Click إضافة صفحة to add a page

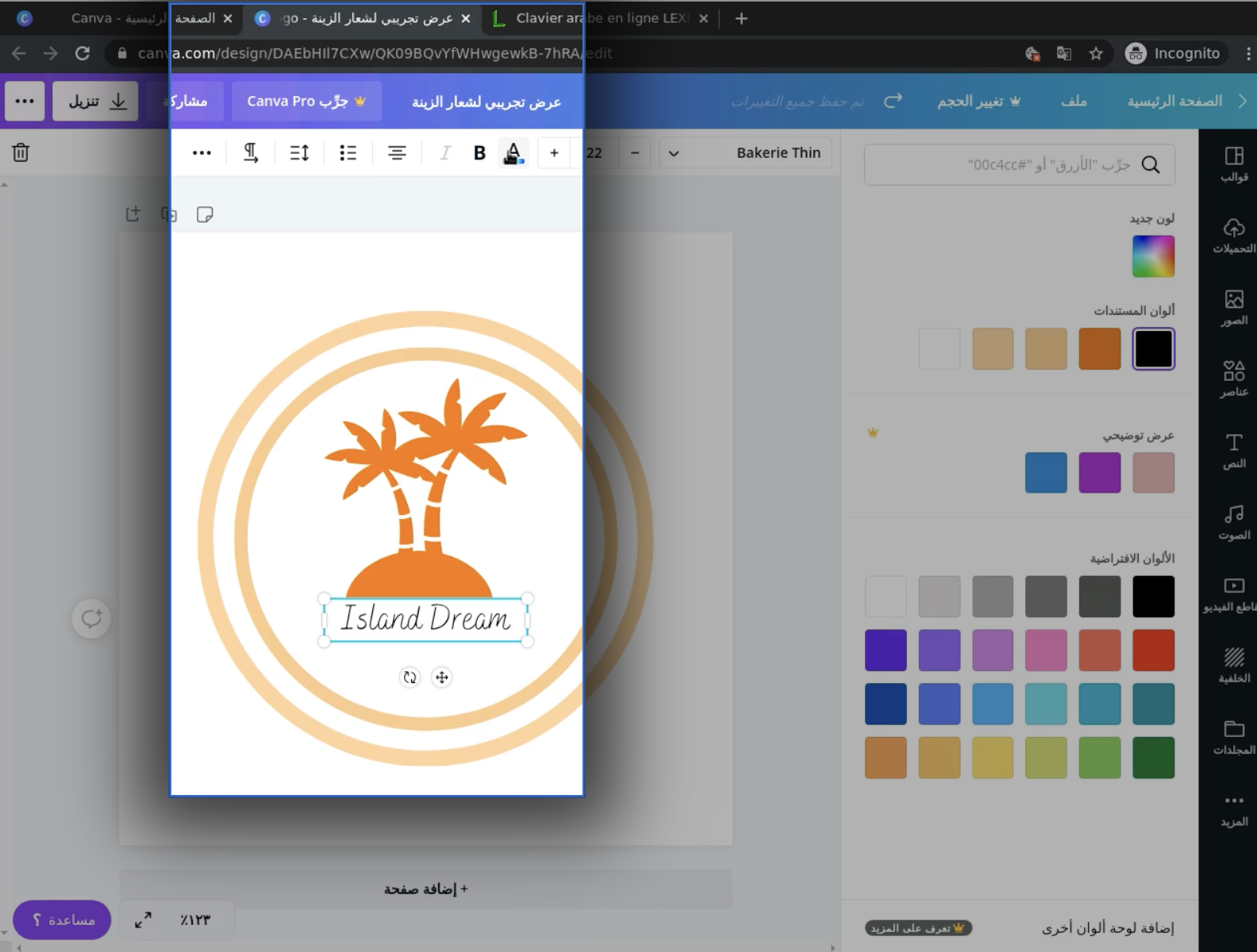point(426,889)
